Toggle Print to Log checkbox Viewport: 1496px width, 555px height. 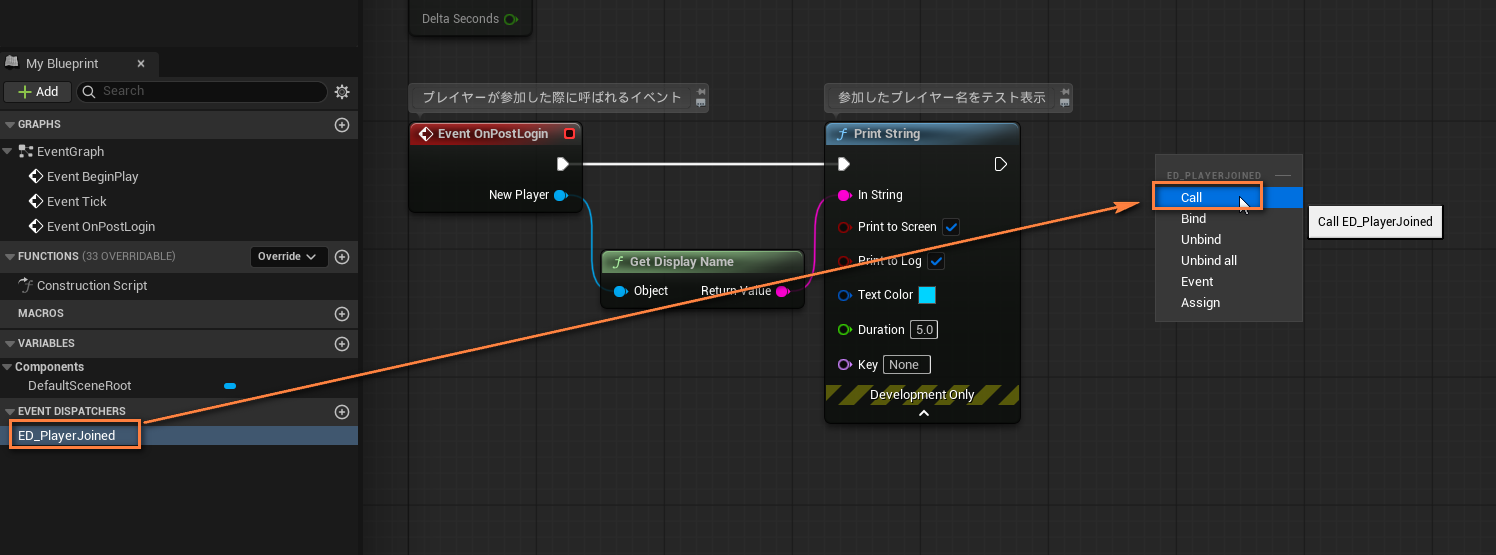coord(936,261)
